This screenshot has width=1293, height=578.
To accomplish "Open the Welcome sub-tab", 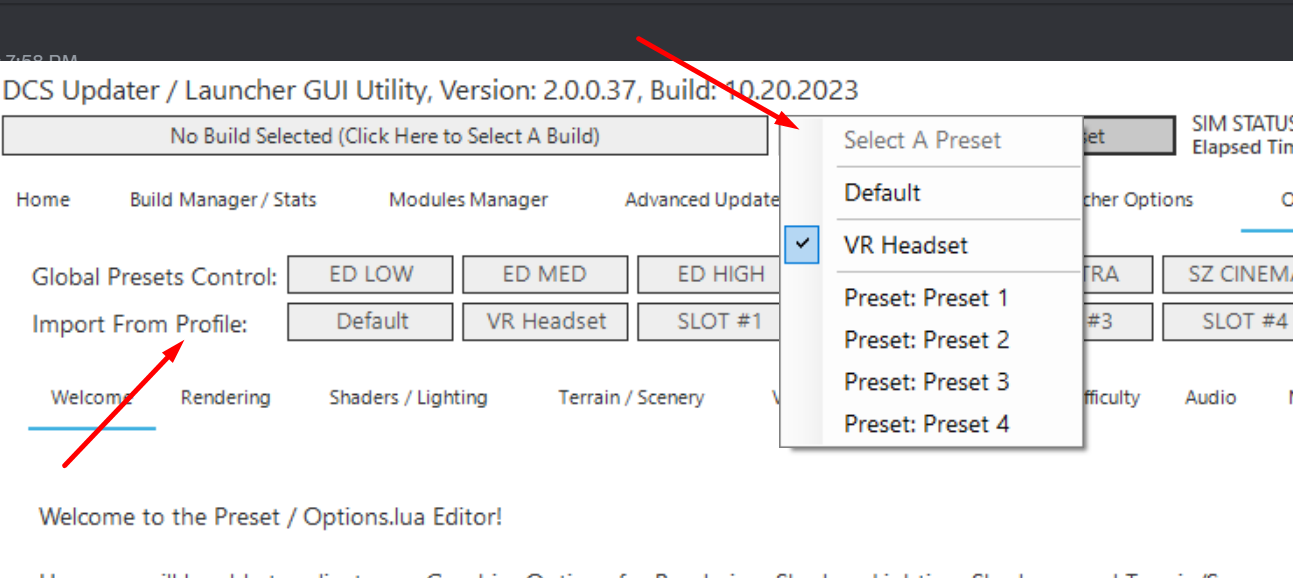I will pyautogui.click(x=91, y=398).
